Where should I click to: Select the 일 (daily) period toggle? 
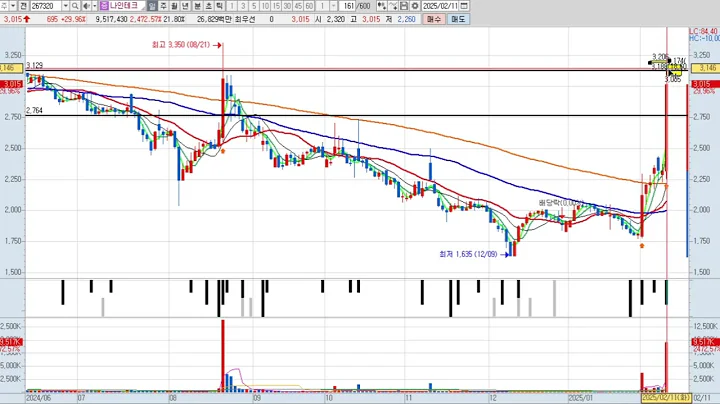[152, 6]
